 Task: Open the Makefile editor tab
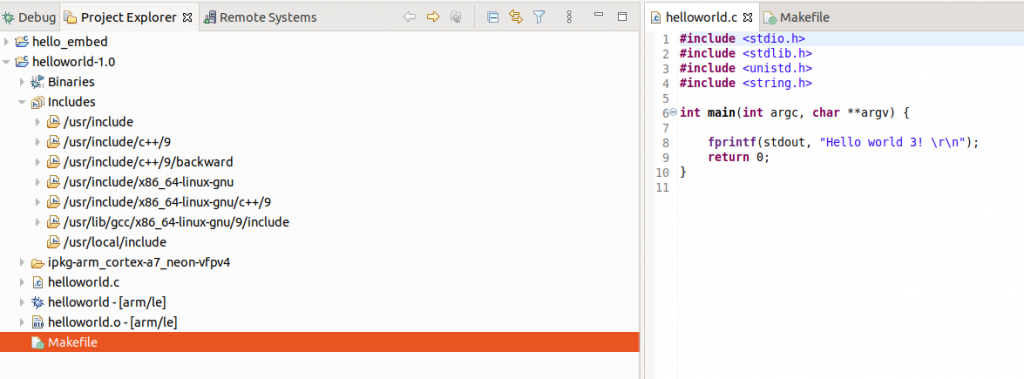797,18
